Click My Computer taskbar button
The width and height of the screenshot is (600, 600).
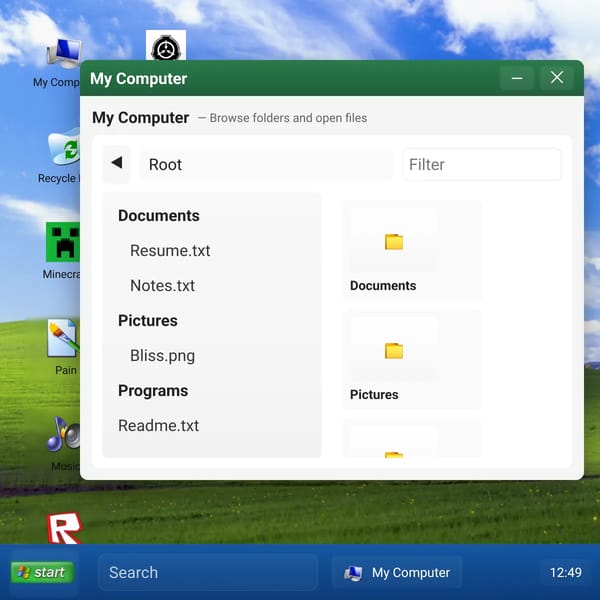397,572
